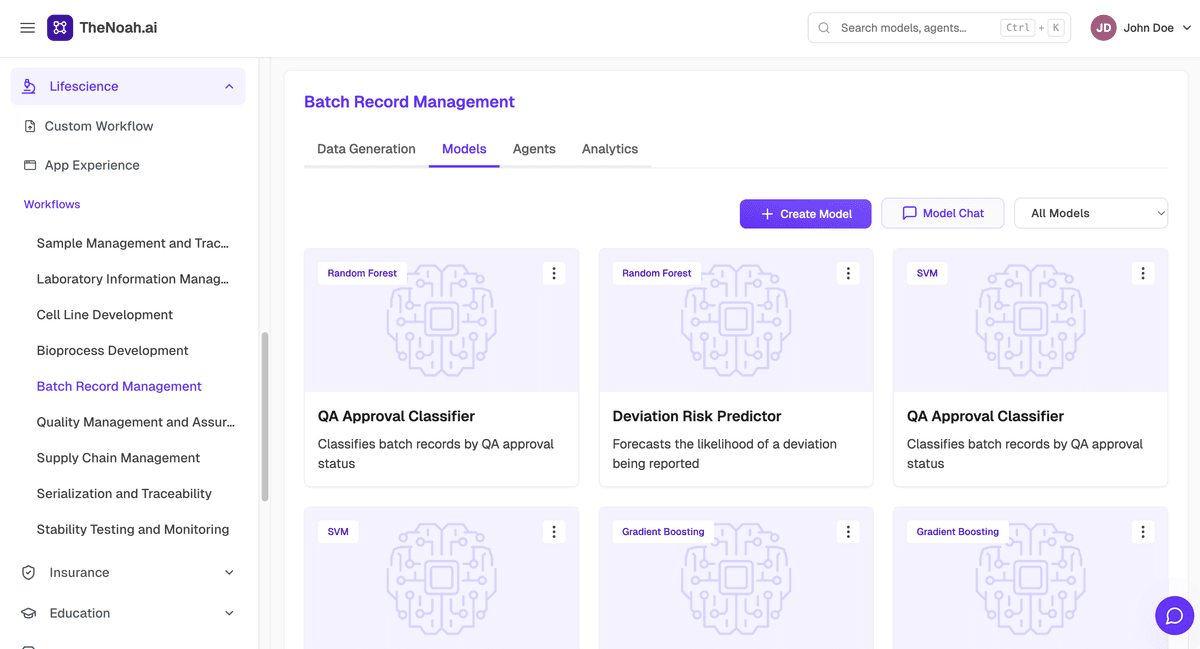Open Quality Management and Assur... workflow
Image resolution: width=1200 pixels, height=649 pixels.
136,422
